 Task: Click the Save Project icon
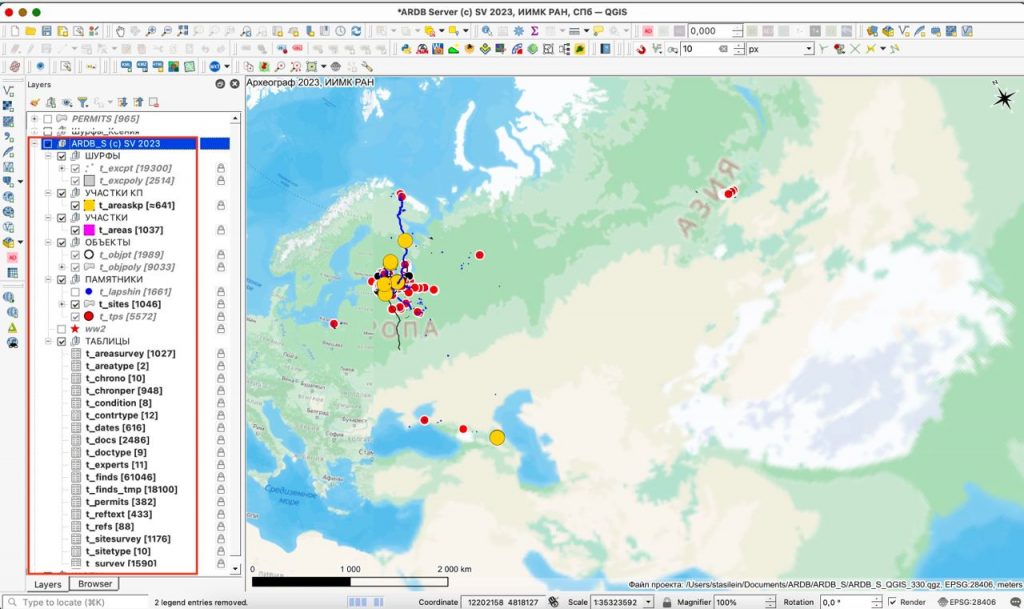point(48,32)
